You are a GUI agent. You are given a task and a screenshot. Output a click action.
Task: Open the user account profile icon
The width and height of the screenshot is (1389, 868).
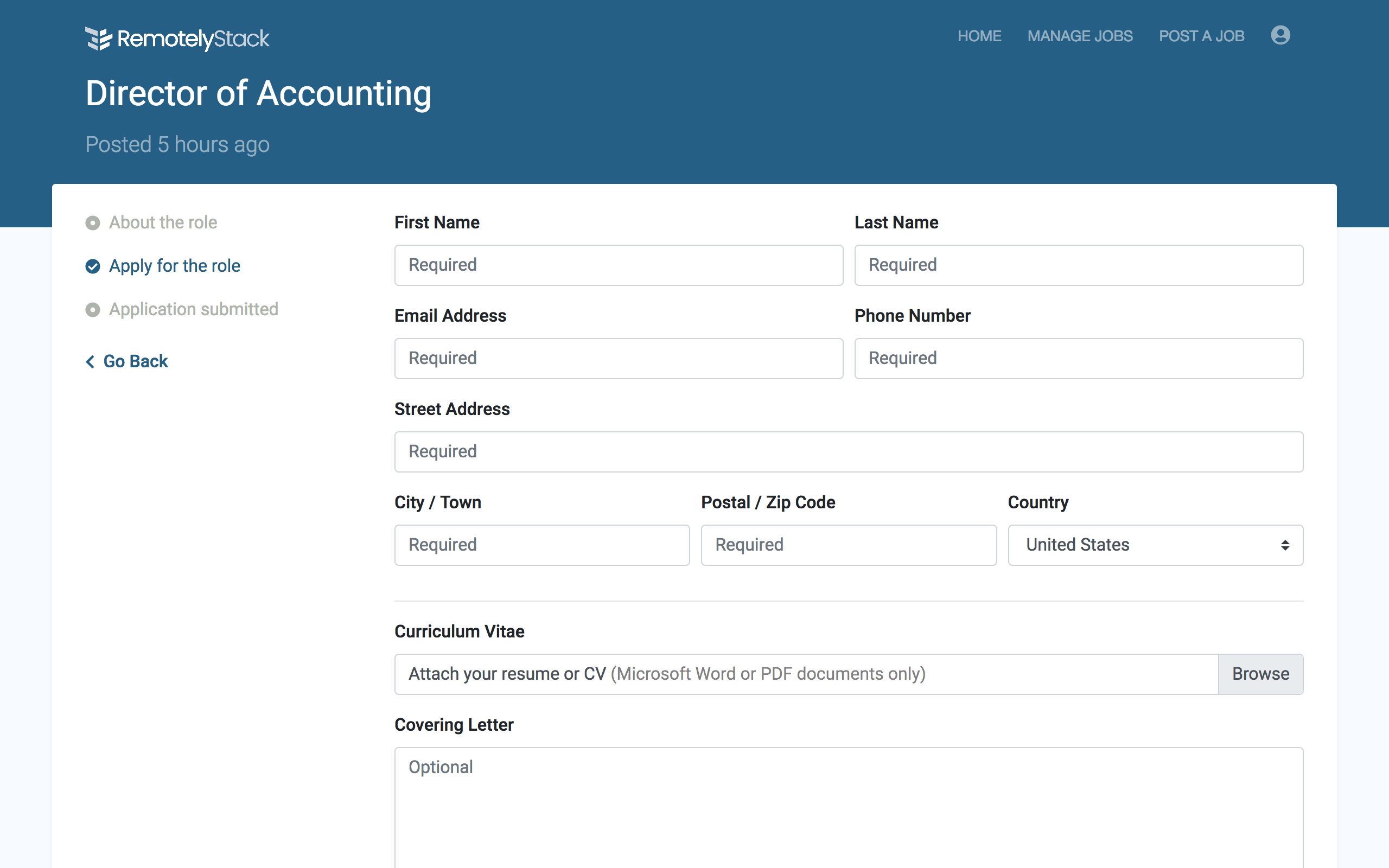point(1280,36)
